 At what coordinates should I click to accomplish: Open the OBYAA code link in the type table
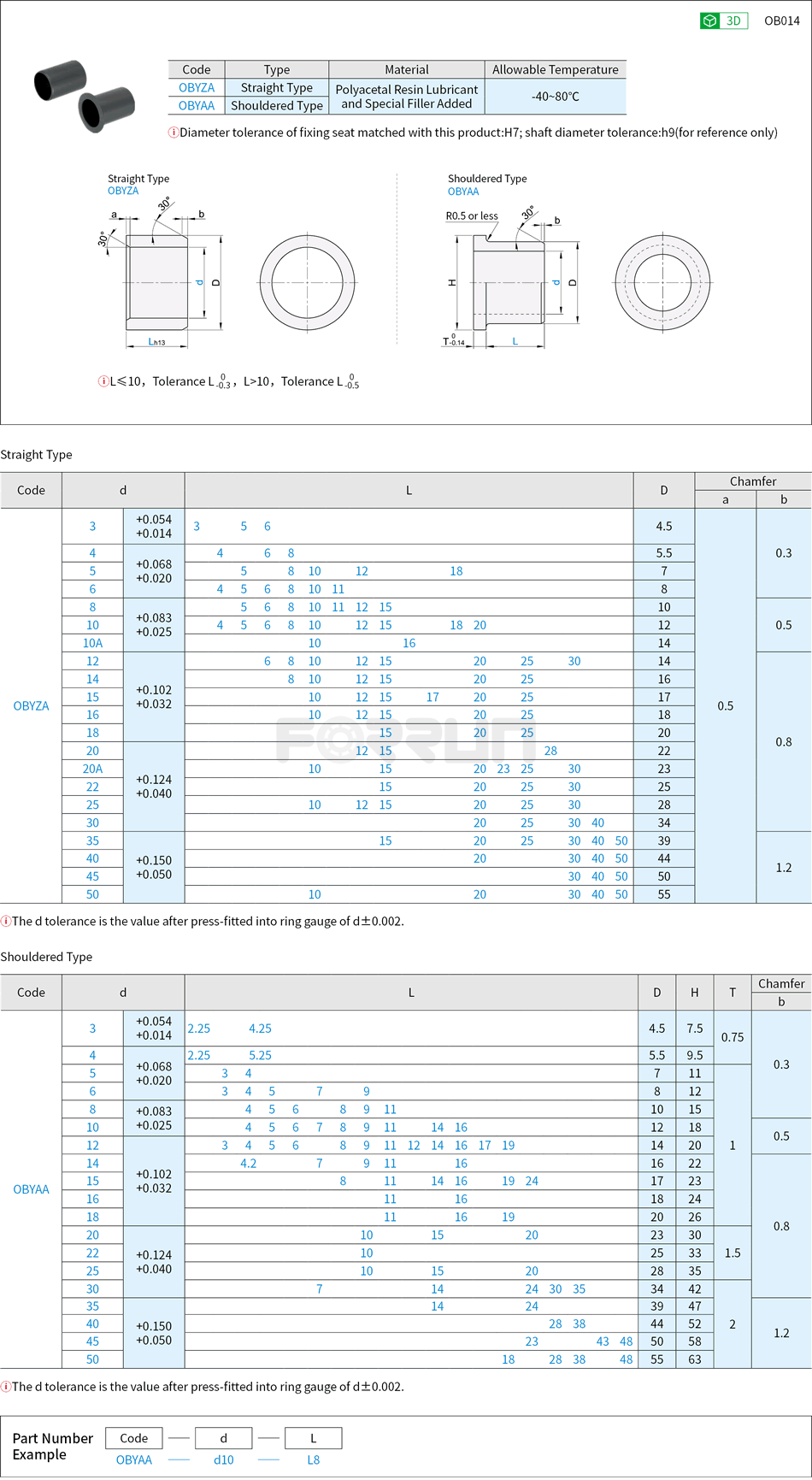click(197, 105)
